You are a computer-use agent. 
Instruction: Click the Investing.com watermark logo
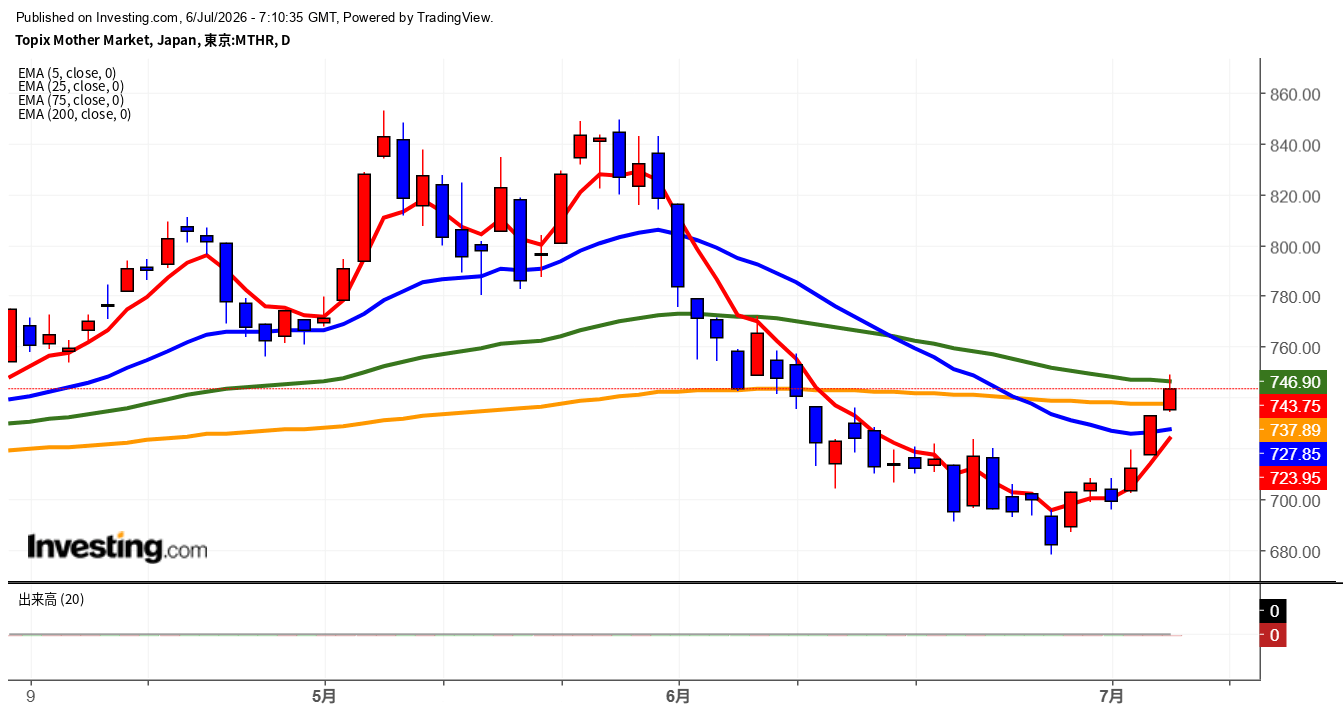click(117, 547)
